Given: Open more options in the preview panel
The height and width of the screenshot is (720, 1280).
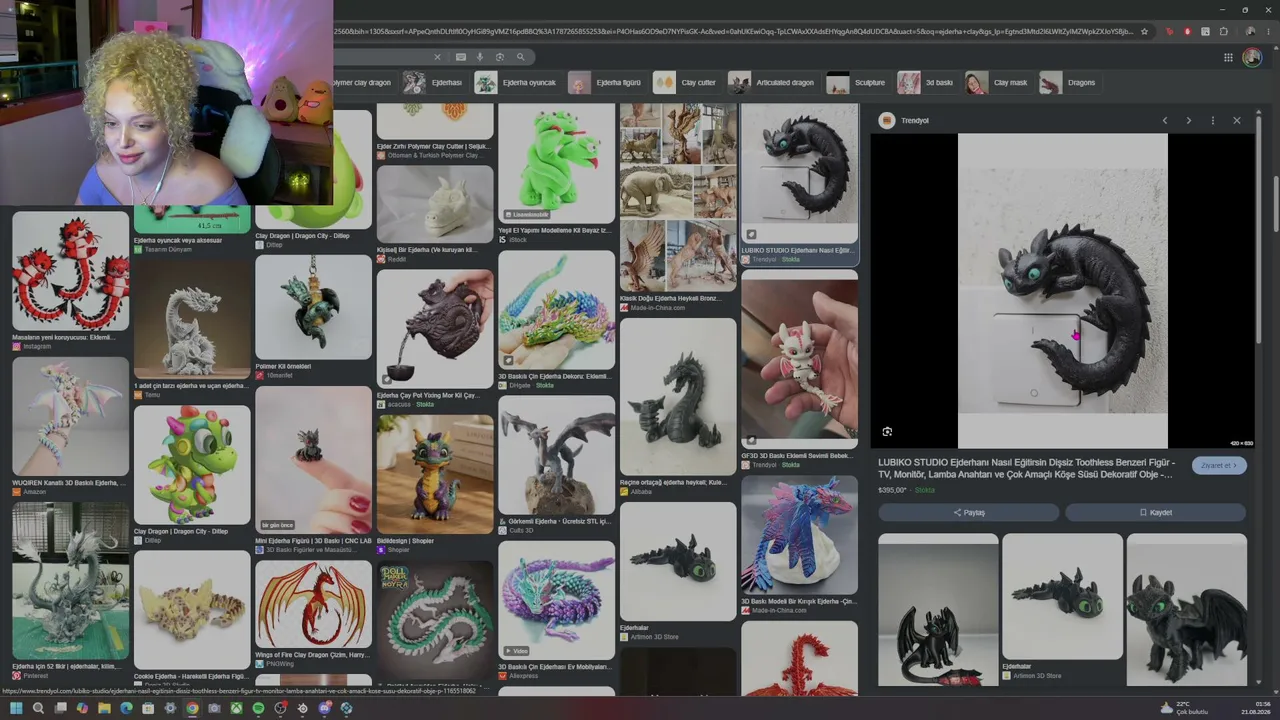Looking at the screenshot, I should pos(1212,120).
